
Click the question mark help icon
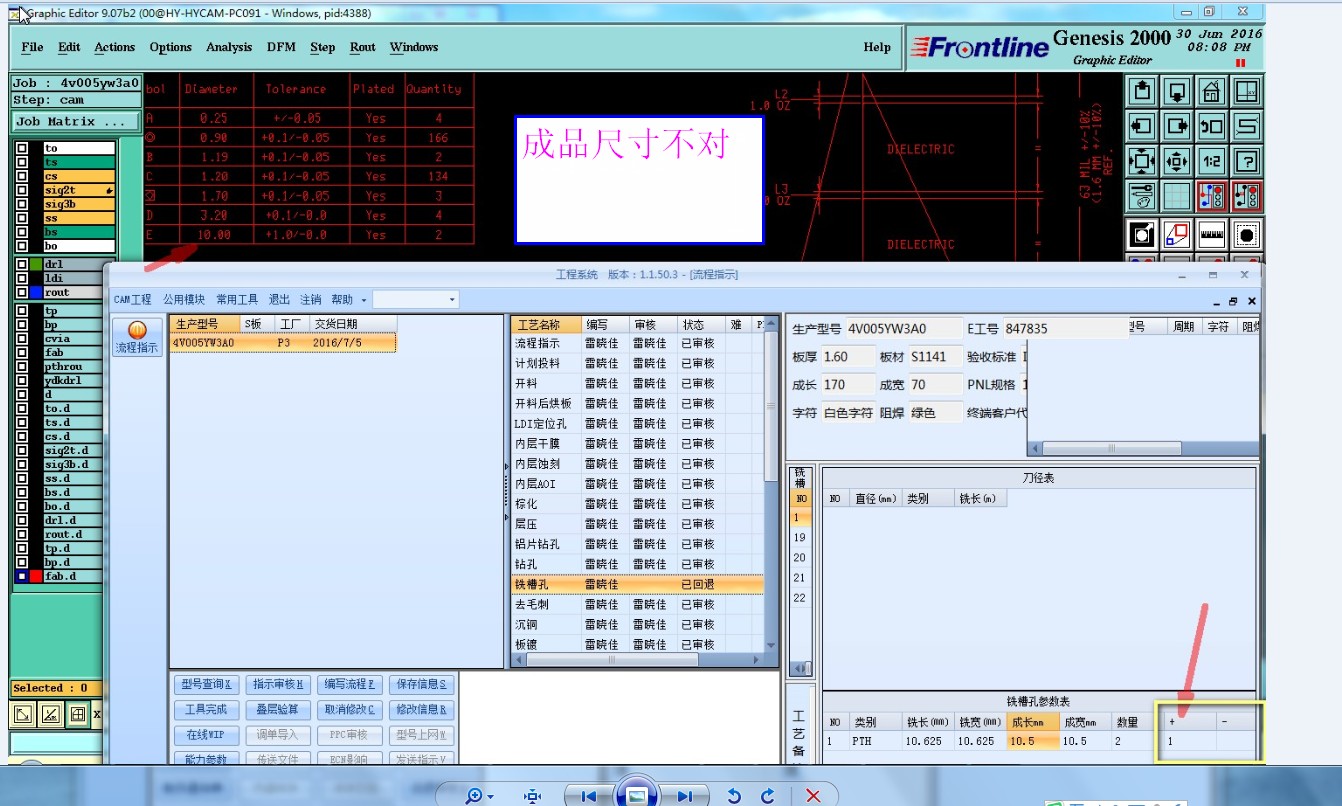click(x=1246, y=161)
